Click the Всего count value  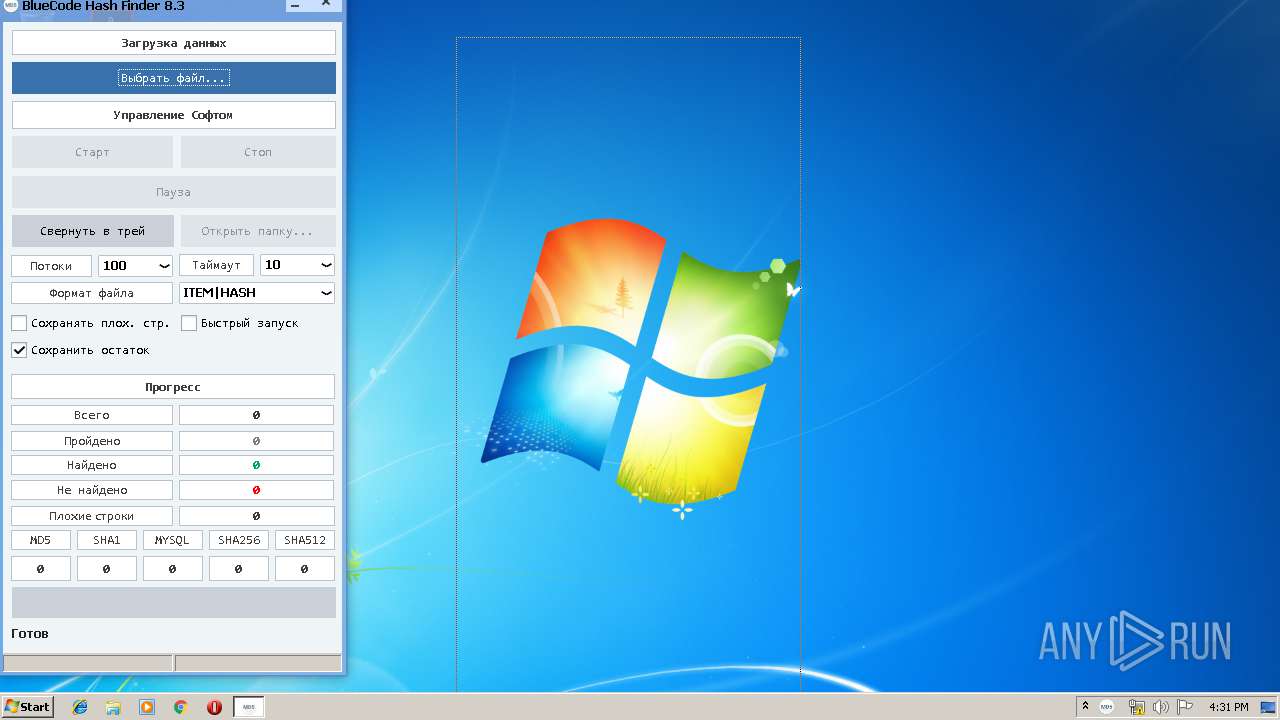click(256, 415)
